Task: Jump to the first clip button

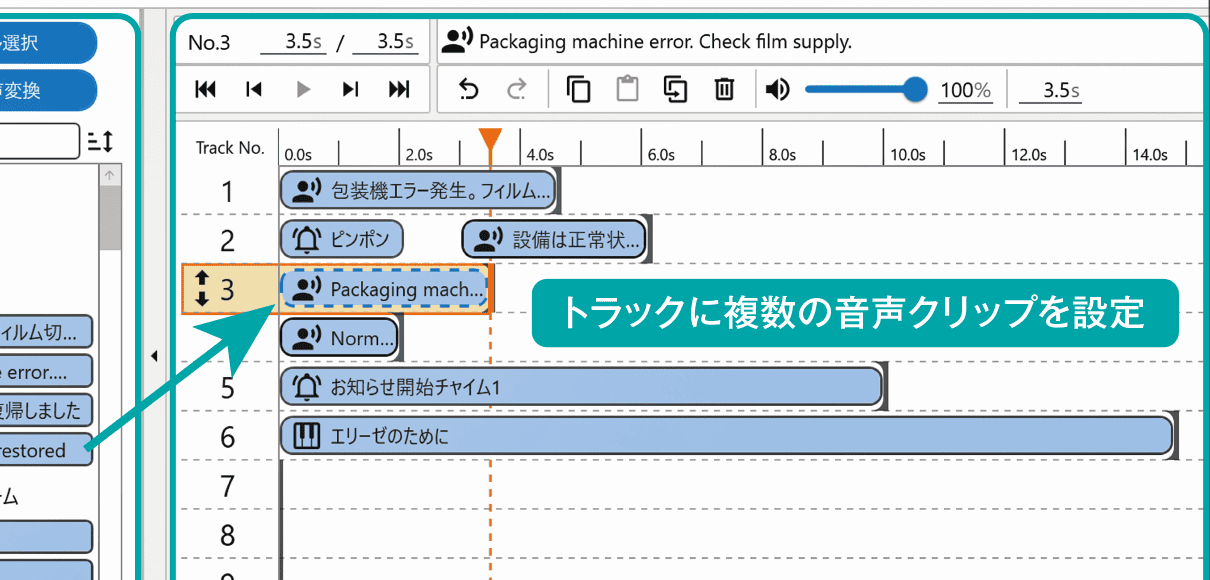Action: (x=206, y=90)
